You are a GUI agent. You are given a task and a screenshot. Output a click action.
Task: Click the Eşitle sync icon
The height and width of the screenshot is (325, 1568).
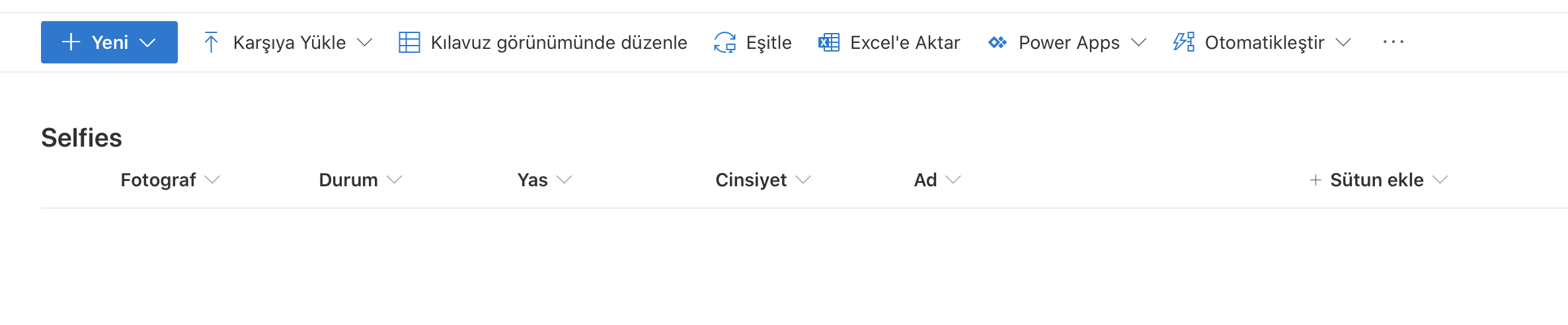(725, 42)
